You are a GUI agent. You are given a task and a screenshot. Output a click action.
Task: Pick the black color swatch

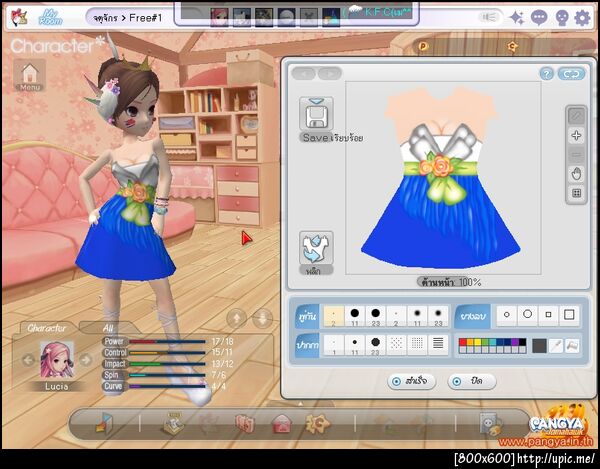click(x=522, y=342)
